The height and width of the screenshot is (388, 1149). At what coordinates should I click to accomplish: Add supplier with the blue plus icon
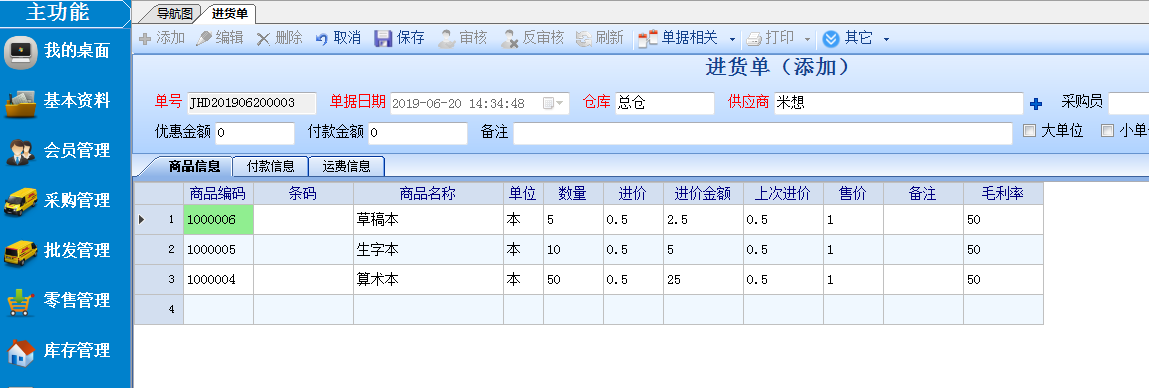point(1035,104)
